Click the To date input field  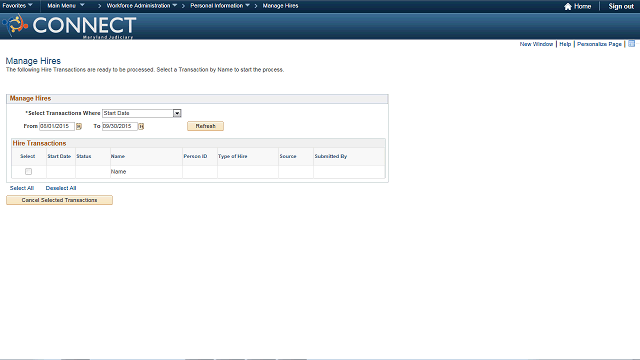click(120, 126)
